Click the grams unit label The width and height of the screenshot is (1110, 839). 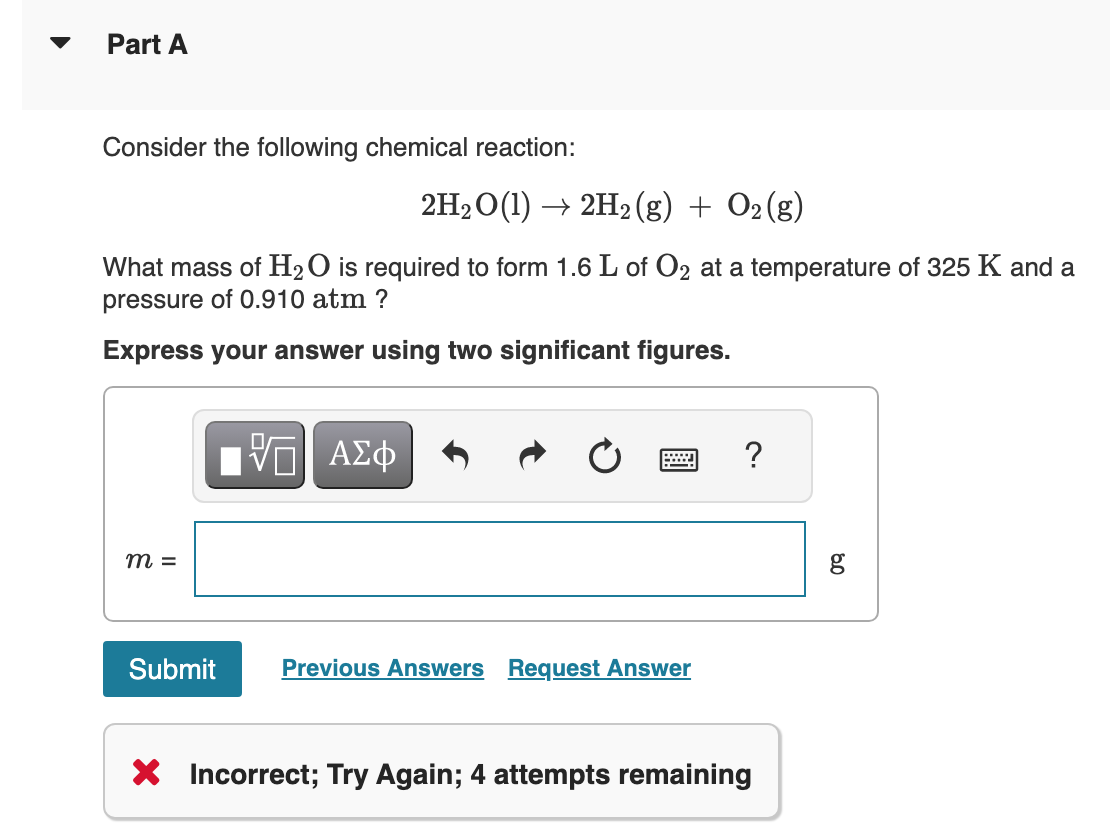(836, 562)
